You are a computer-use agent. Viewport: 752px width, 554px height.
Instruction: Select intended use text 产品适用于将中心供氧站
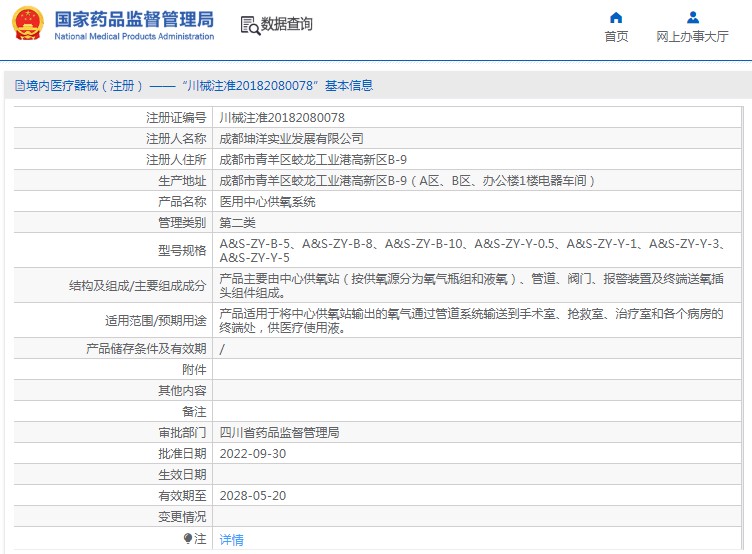[471, 320]
